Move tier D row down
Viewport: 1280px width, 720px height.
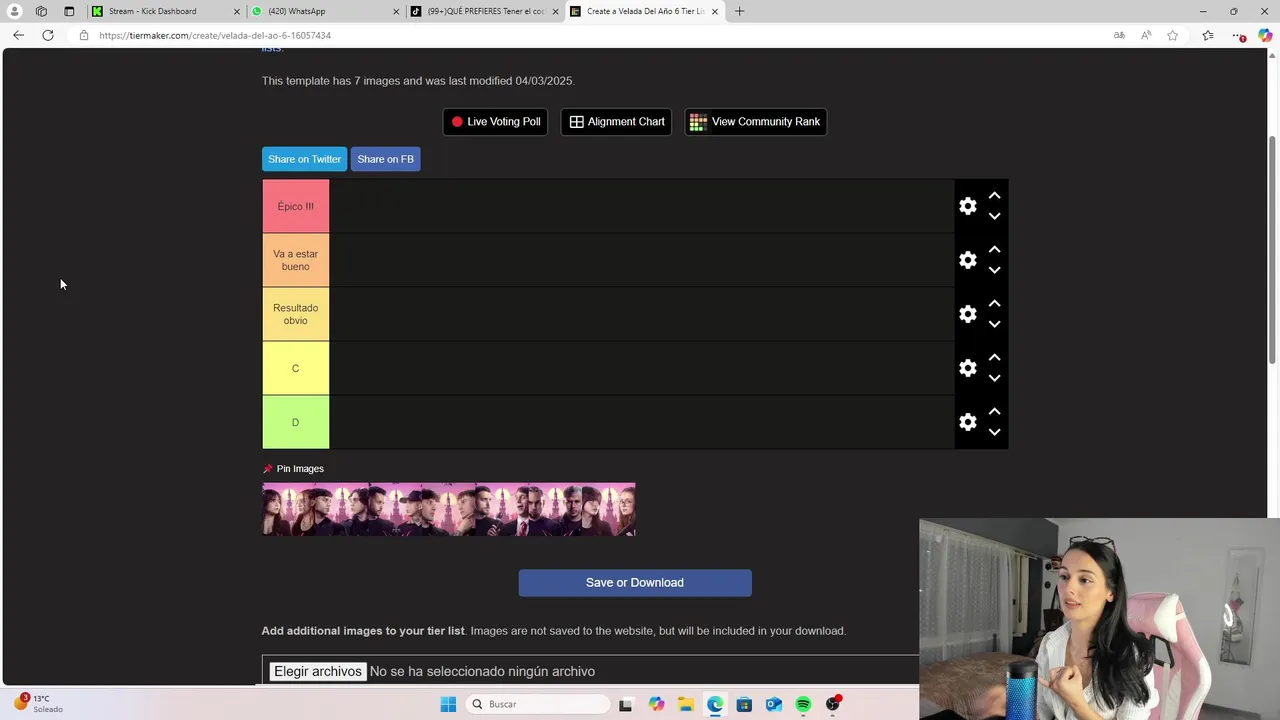994,432
